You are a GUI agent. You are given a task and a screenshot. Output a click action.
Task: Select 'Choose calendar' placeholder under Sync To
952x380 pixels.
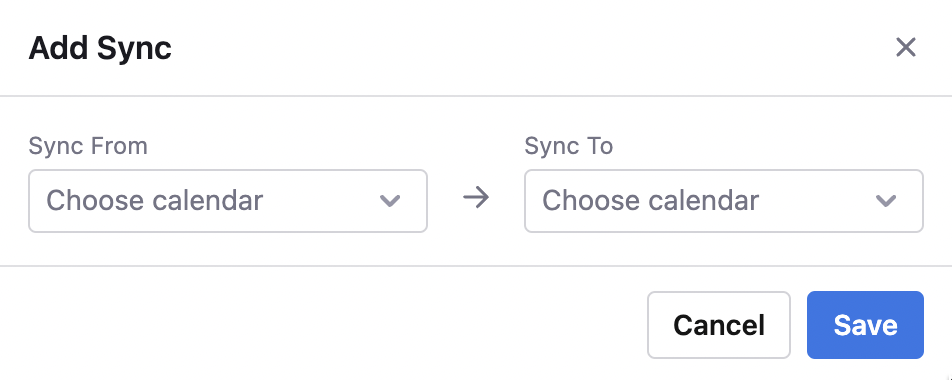pos(651,201)
